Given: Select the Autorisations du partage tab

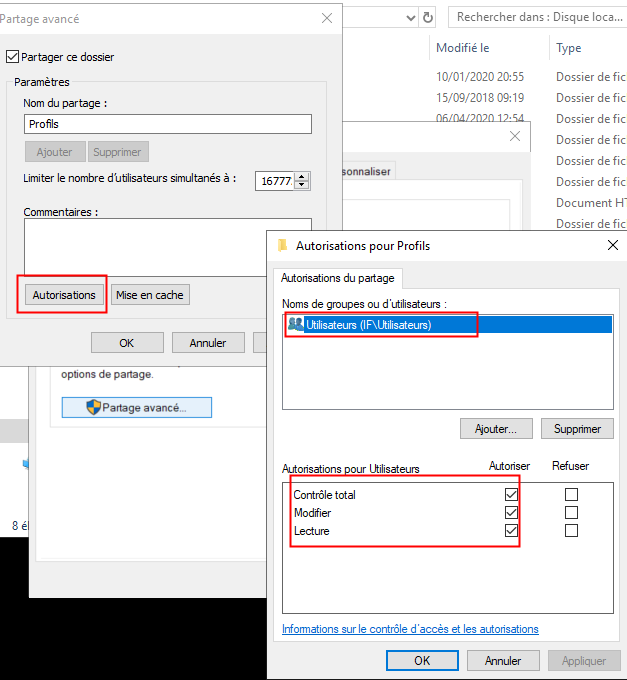Looking at the screenshot, I should coord(335,278).
